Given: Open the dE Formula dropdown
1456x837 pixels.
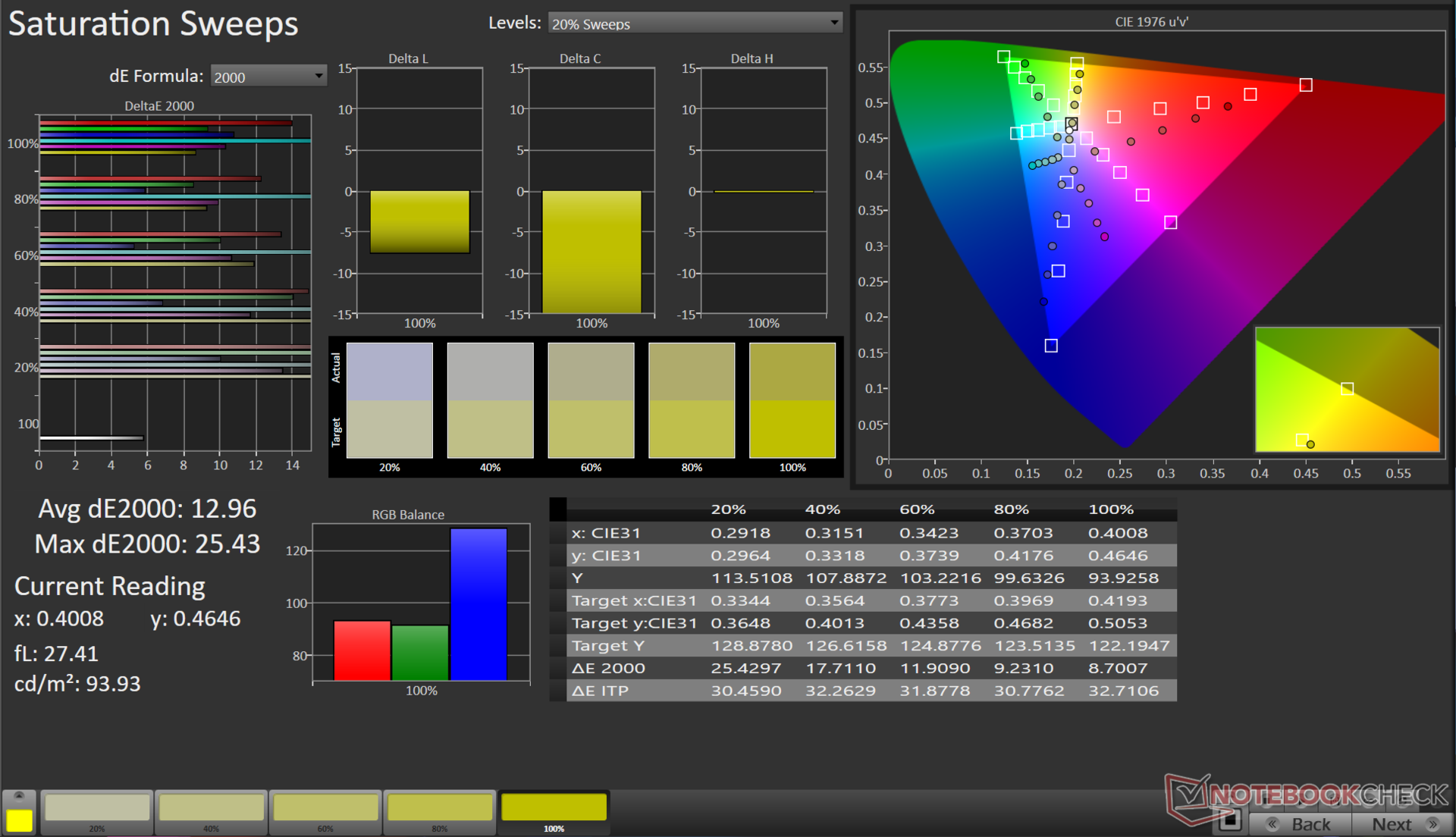Looking at the screenshot, I should click(x=268, y=77).
